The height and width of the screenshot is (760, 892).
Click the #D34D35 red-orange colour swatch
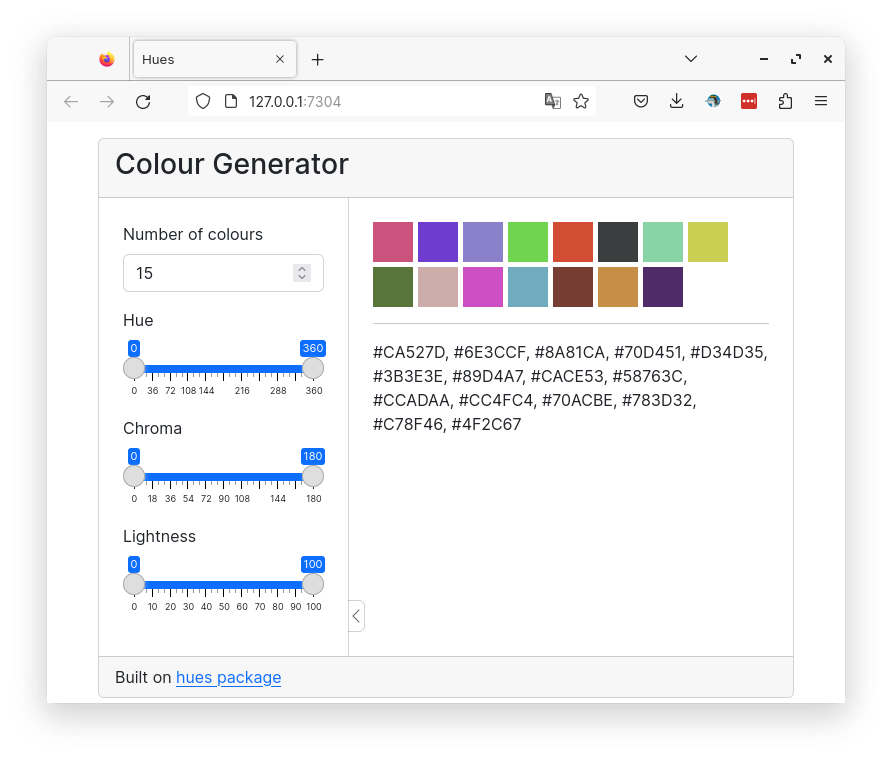tap(573, 242)
